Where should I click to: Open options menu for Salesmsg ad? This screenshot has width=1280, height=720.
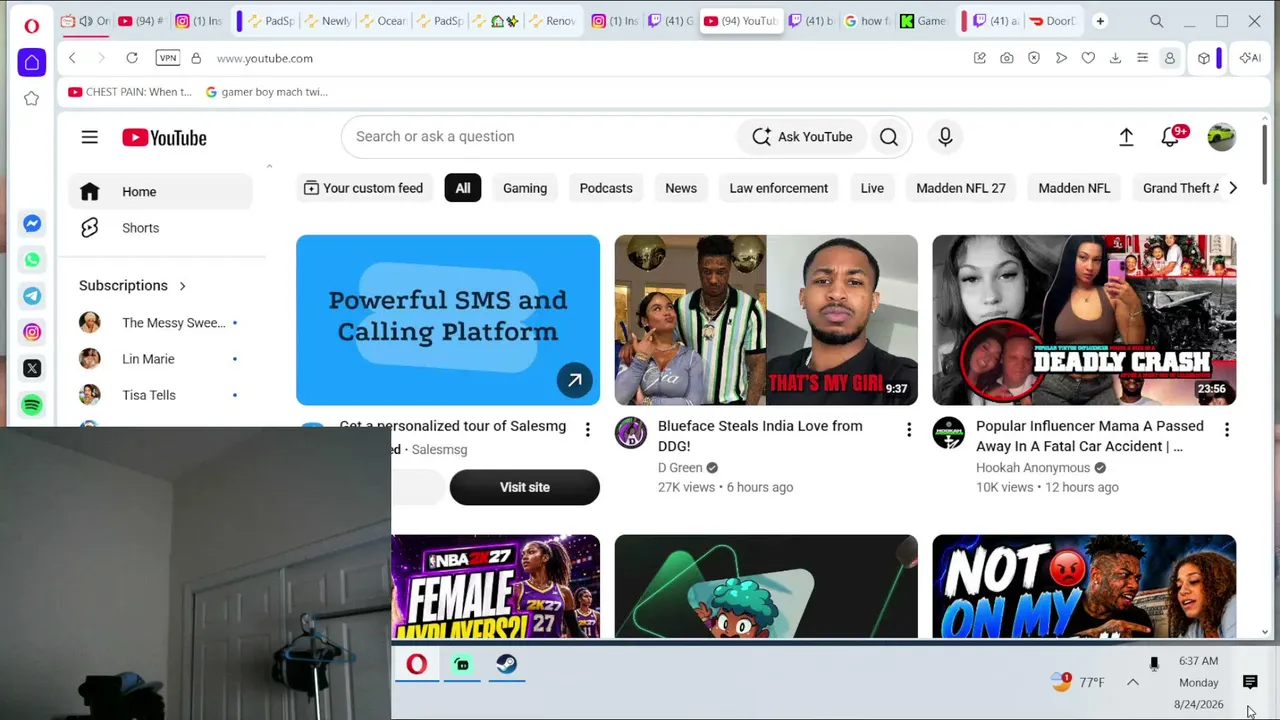588,430
